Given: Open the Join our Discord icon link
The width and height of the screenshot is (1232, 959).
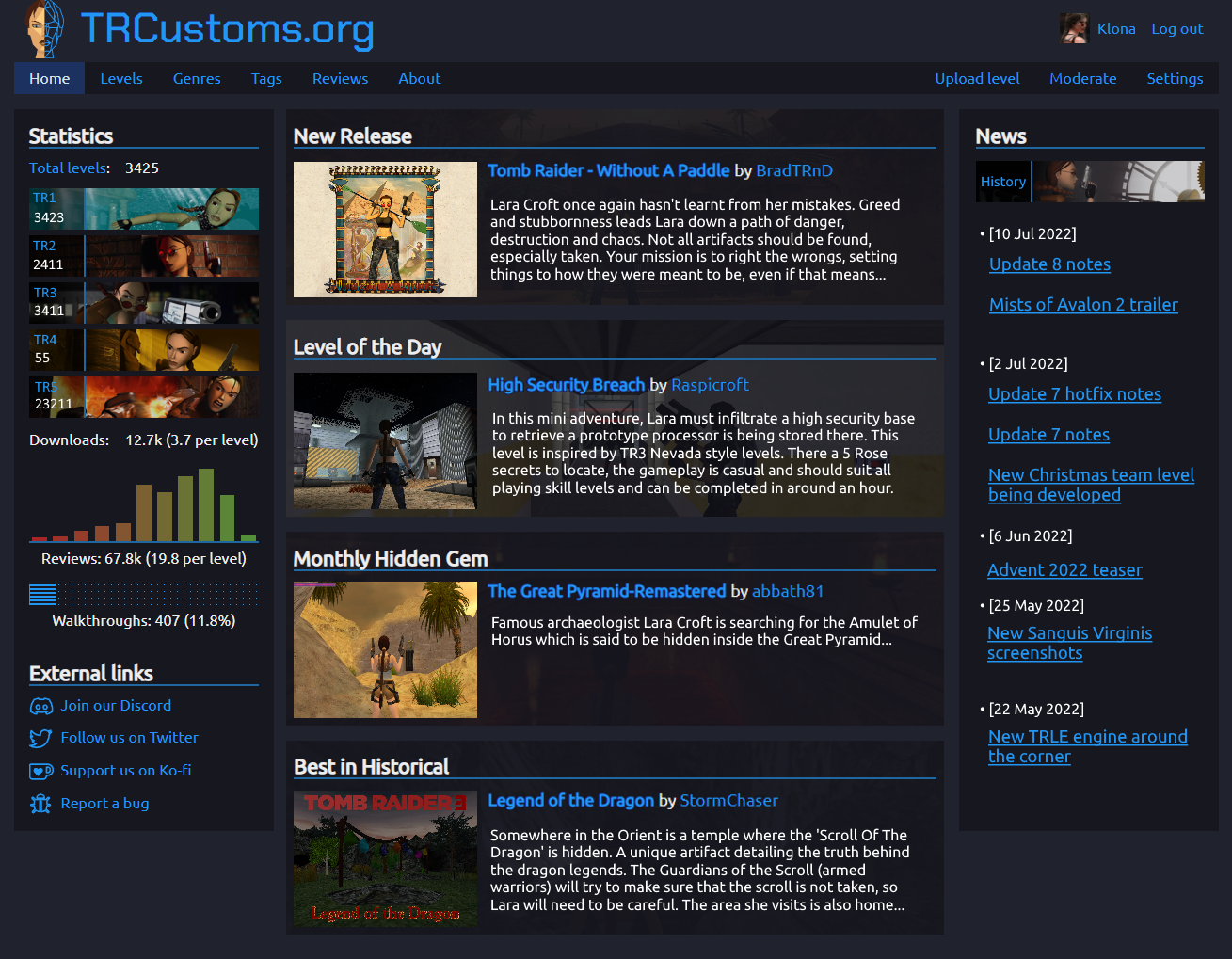Looking at the screenshot, I should (x=41, y=705).
